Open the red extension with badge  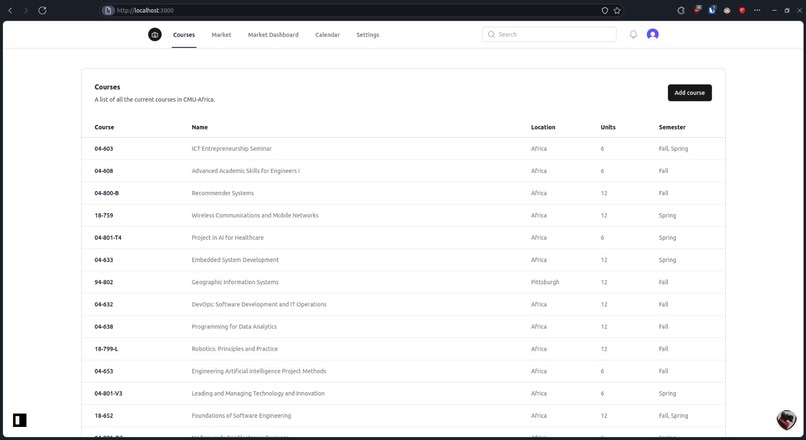click(x=697, y=10)
